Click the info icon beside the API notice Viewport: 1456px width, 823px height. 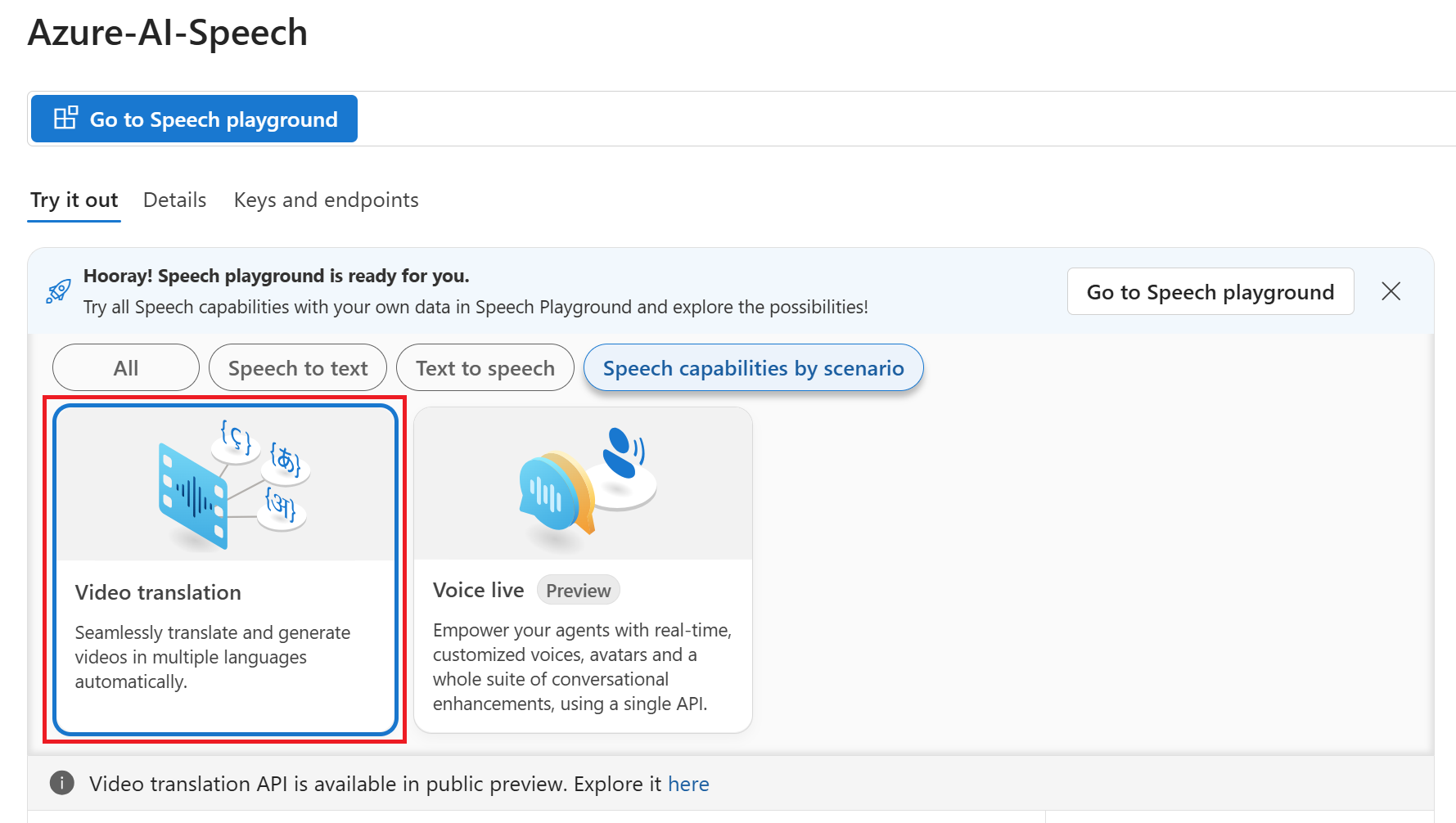click(62, 783)
